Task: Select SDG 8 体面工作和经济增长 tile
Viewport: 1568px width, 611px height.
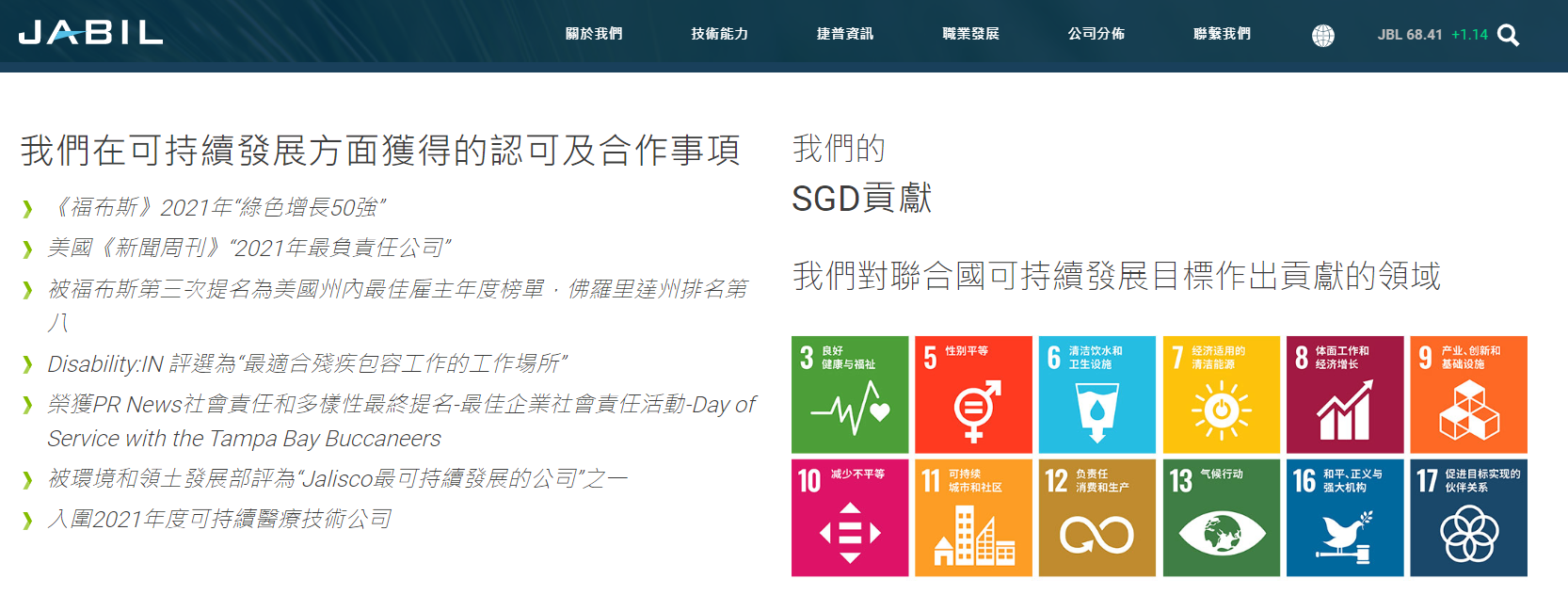Action: coord(1345,394)
